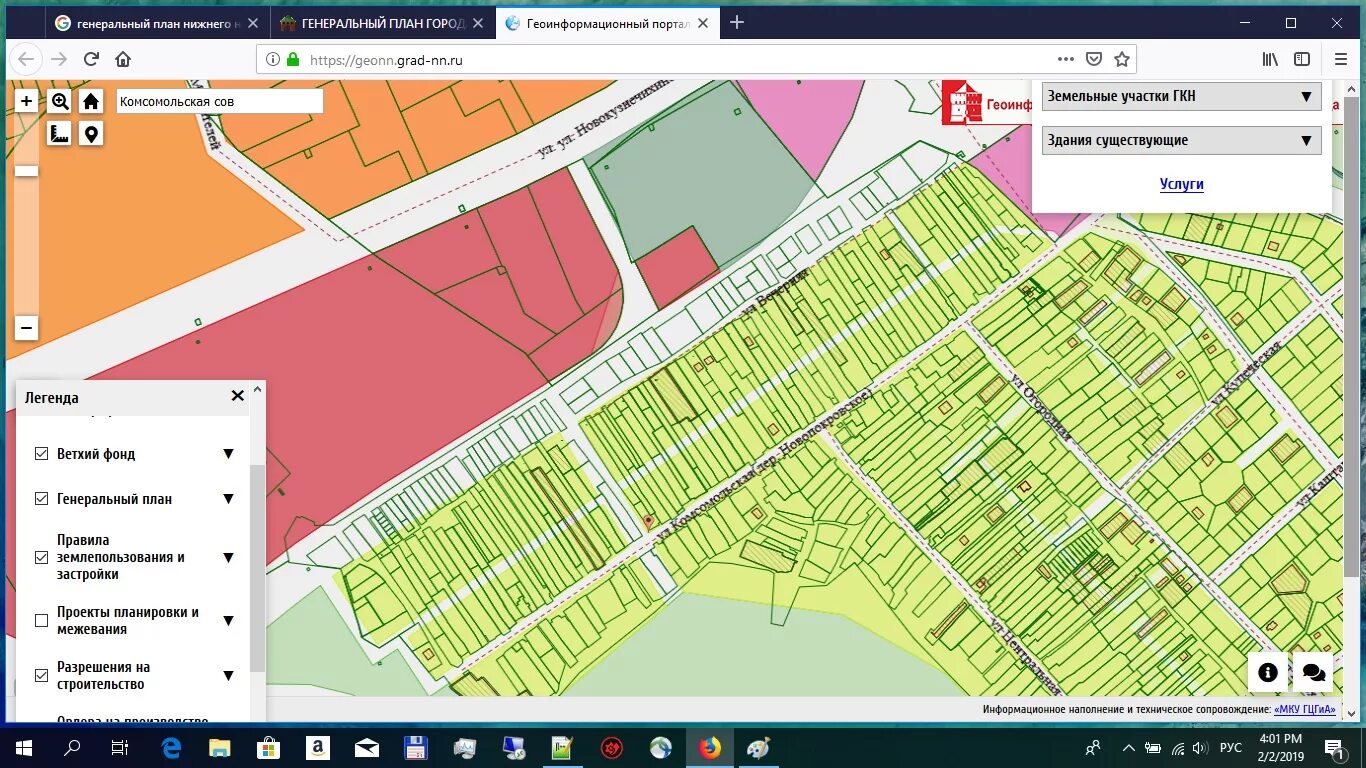Open the Услуги link
Screen dimensions: 1366x768
click(1182, 184)
